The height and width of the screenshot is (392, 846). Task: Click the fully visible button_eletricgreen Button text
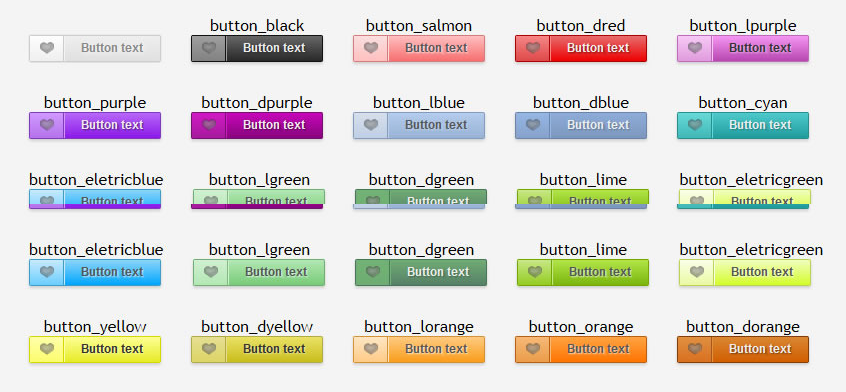762,272
